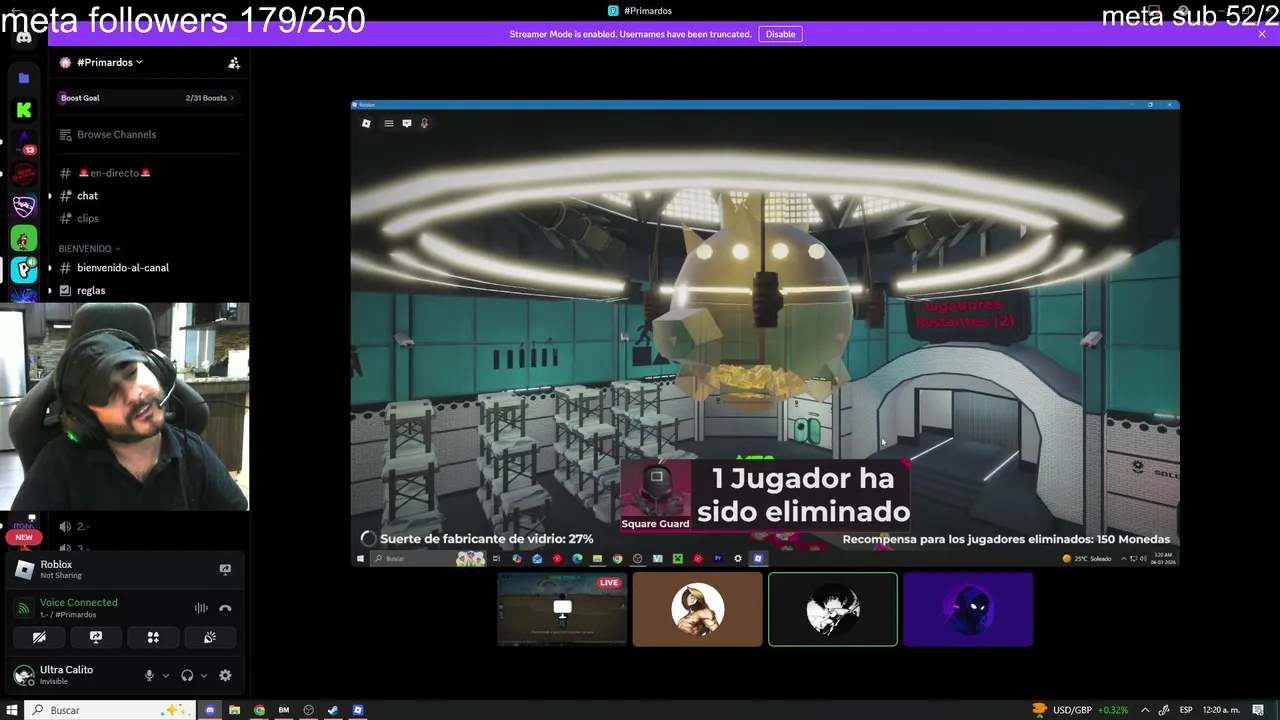
Task: Share Roblox screen from activity panel
Action: click(225, 569)
